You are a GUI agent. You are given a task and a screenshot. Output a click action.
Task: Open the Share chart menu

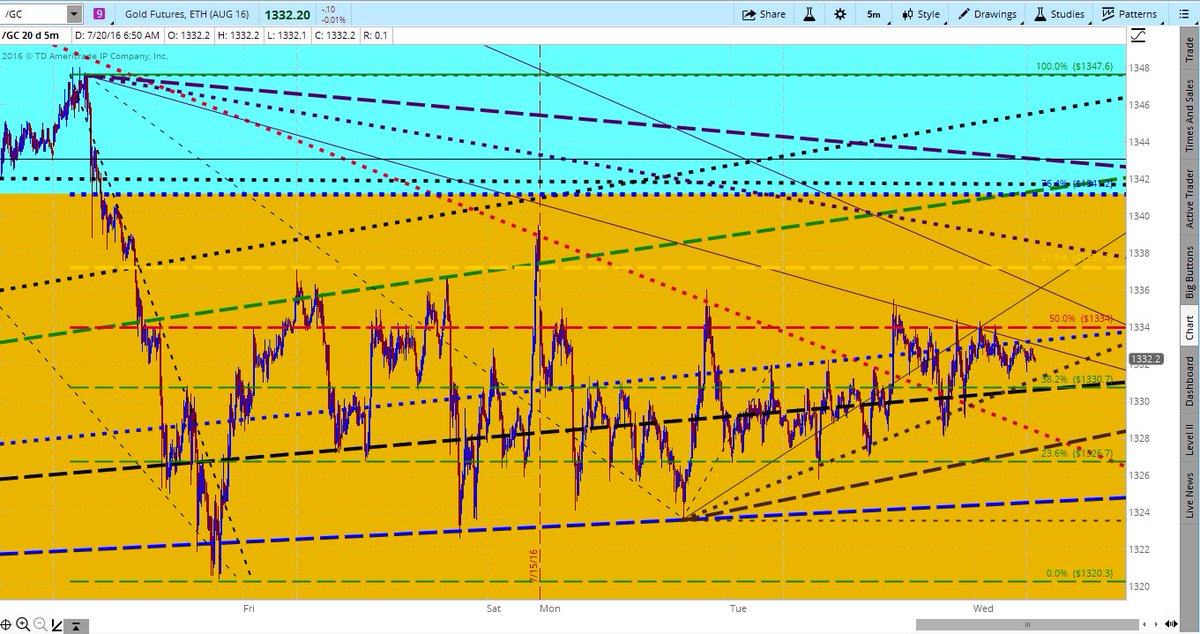pos(764,14)
